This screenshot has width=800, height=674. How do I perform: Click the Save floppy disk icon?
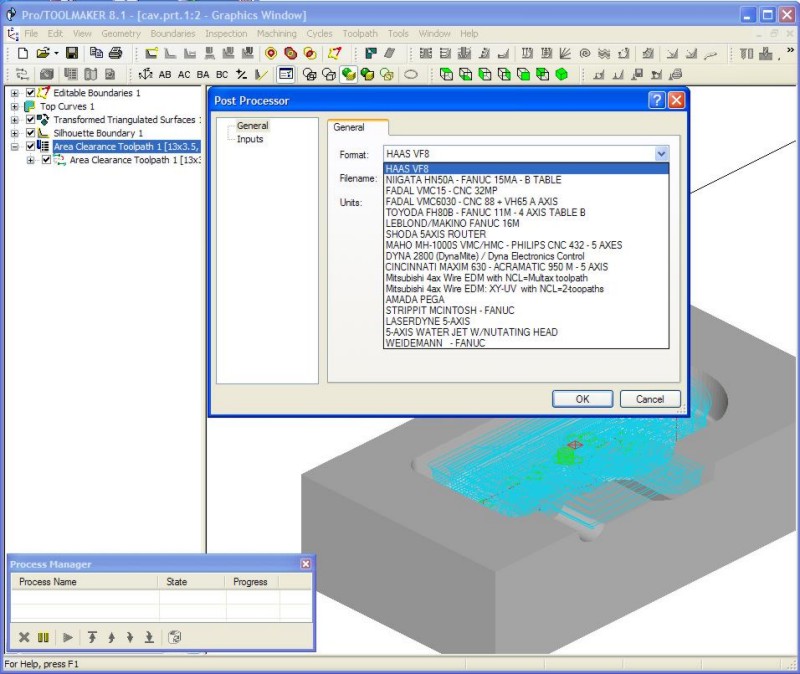71,53
